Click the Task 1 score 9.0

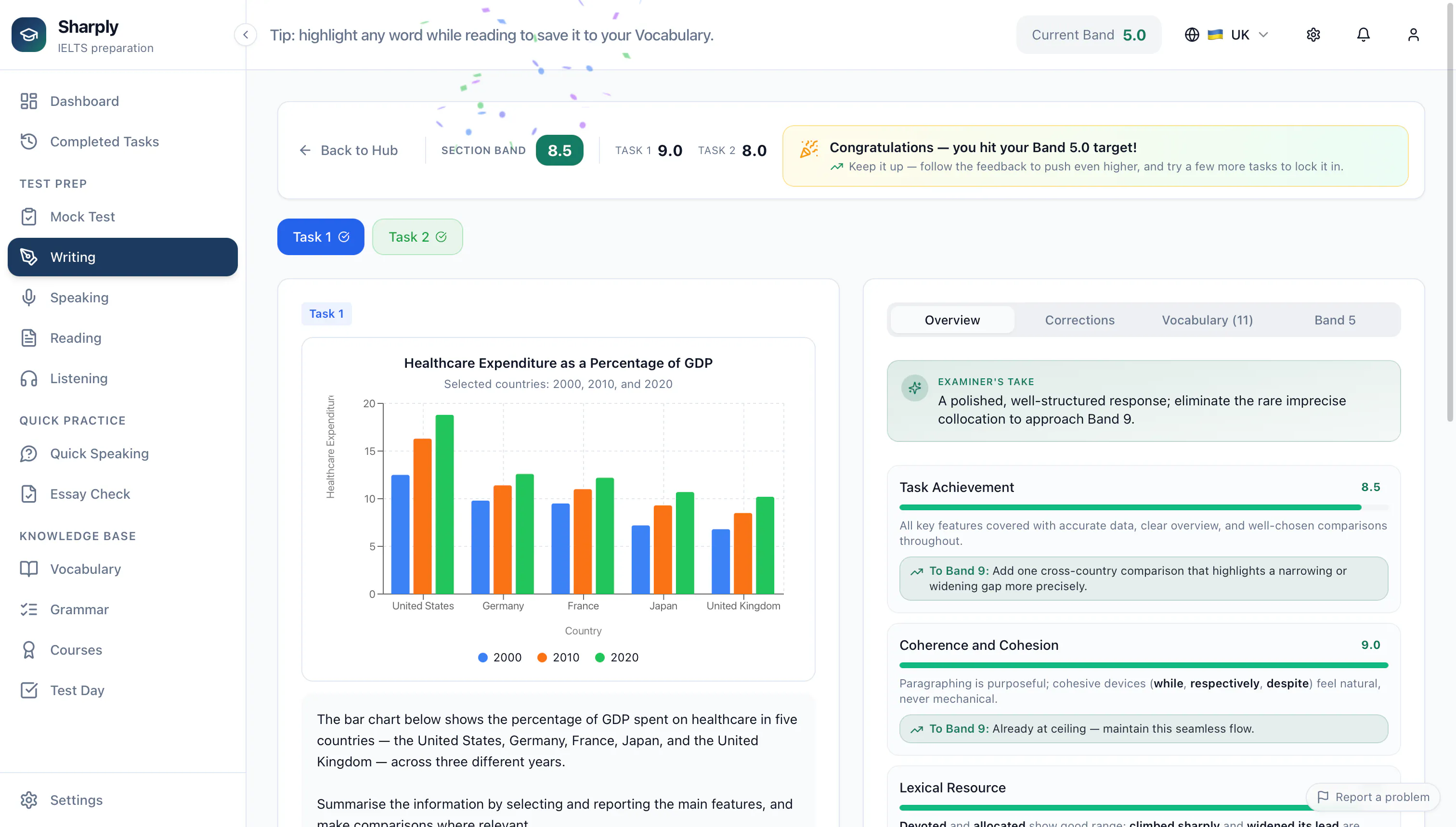click(x=670, y=151)
